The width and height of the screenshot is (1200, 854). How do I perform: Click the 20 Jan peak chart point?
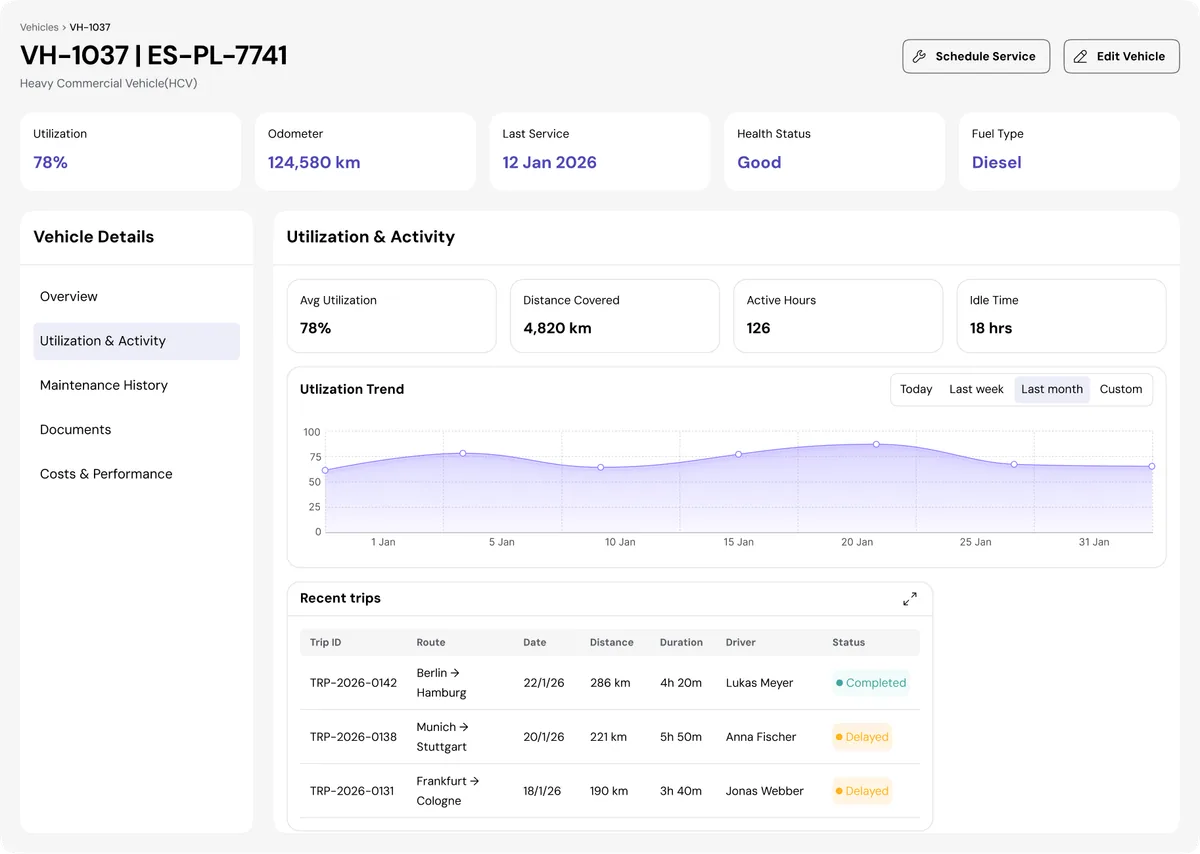(x=876, y=444)
